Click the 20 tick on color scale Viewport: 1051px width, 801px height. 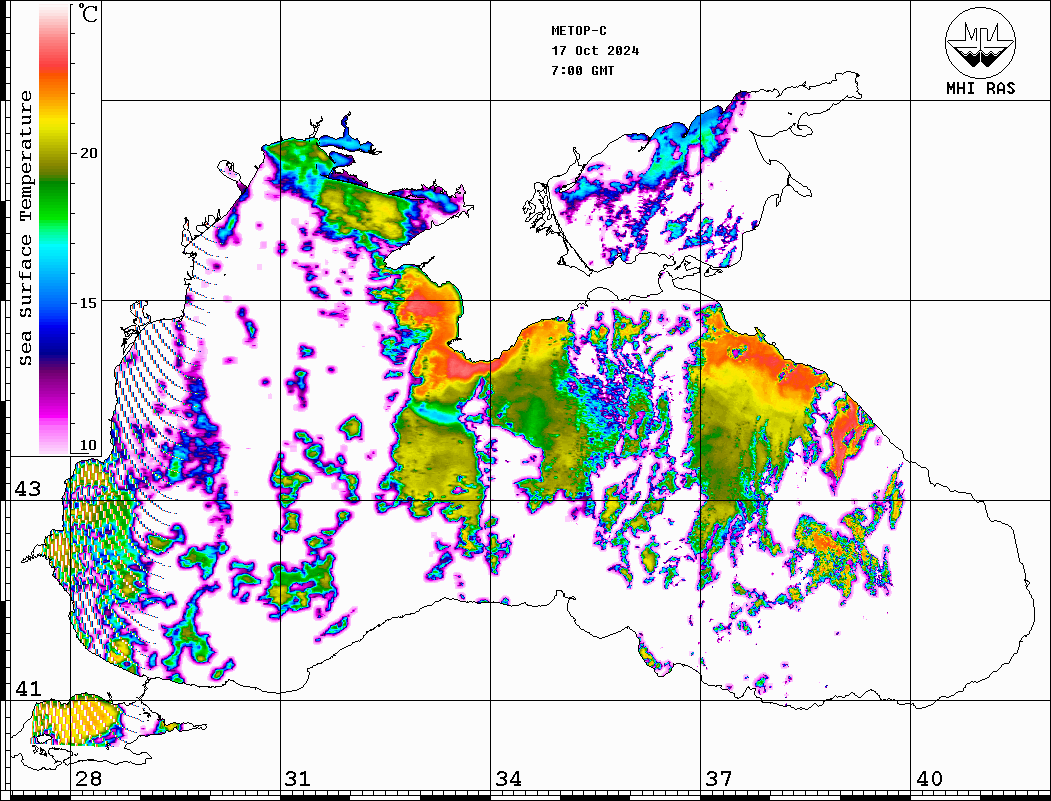click(x=88, y=153)
